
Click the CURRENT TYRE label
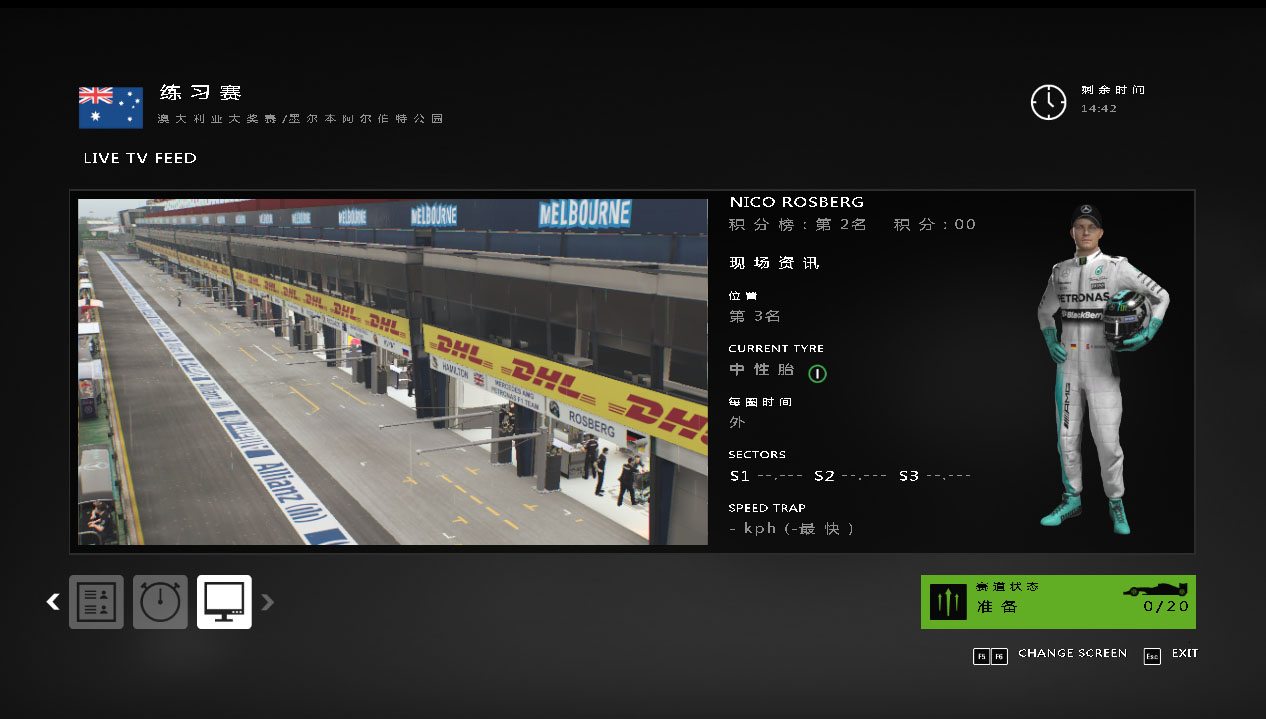[776, 348]
